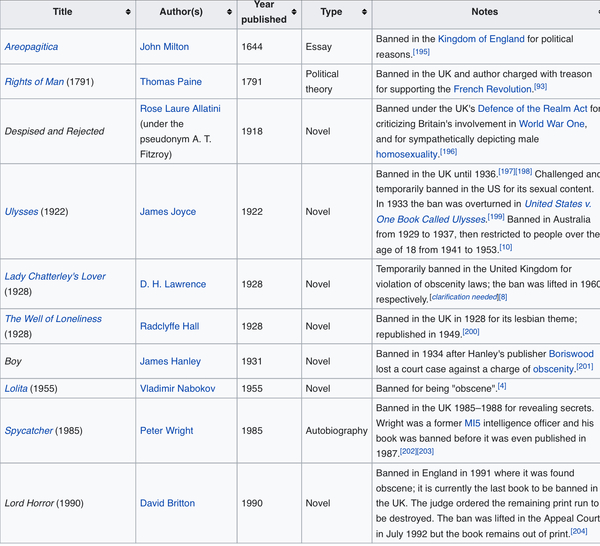The image size is (600, 546).
Task: Click the clarification needed tag
Action: [x=465, y=297]
